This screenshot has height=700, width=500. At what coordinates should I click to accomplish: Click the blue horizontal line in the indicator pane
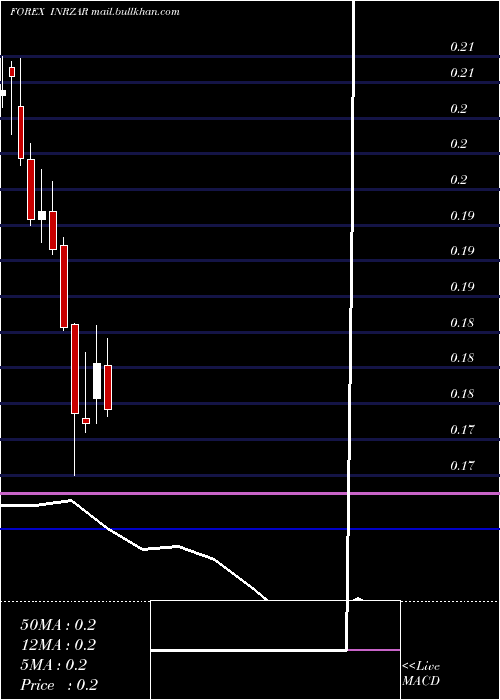coord(250,529)
